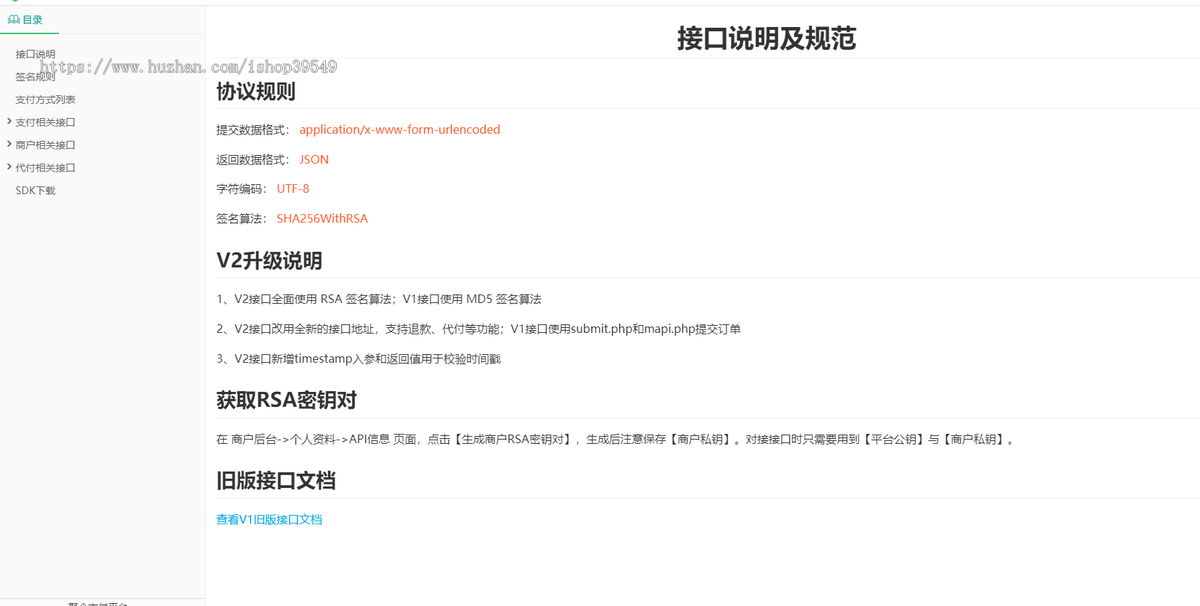Click the 旧版接口文档 heading
The height and width of the screenshot is (606, 1200).
pyautogui.click(x=276, y=481)
